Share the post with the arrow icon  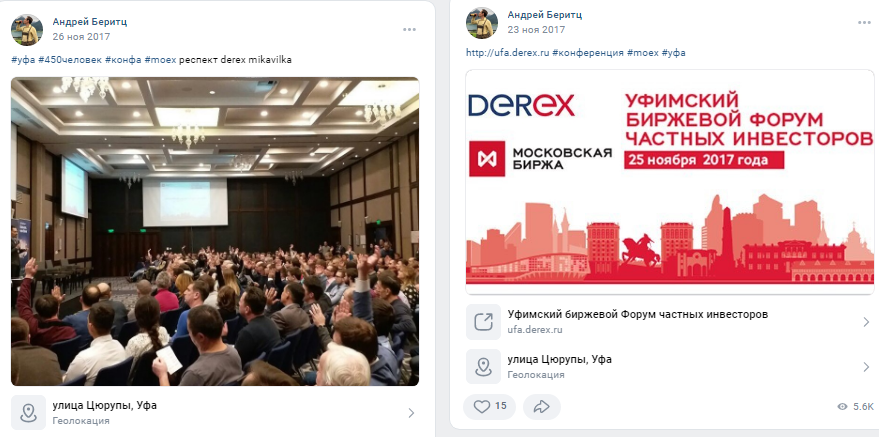tap(542, 407)
